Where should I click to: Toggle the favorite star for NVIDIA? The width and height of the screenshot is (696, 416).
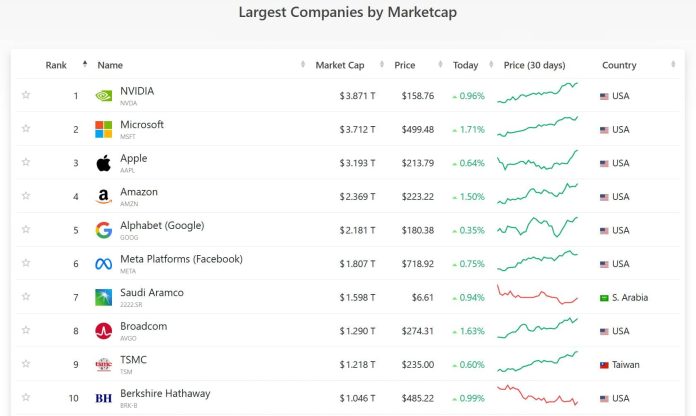tap(26, 95)
